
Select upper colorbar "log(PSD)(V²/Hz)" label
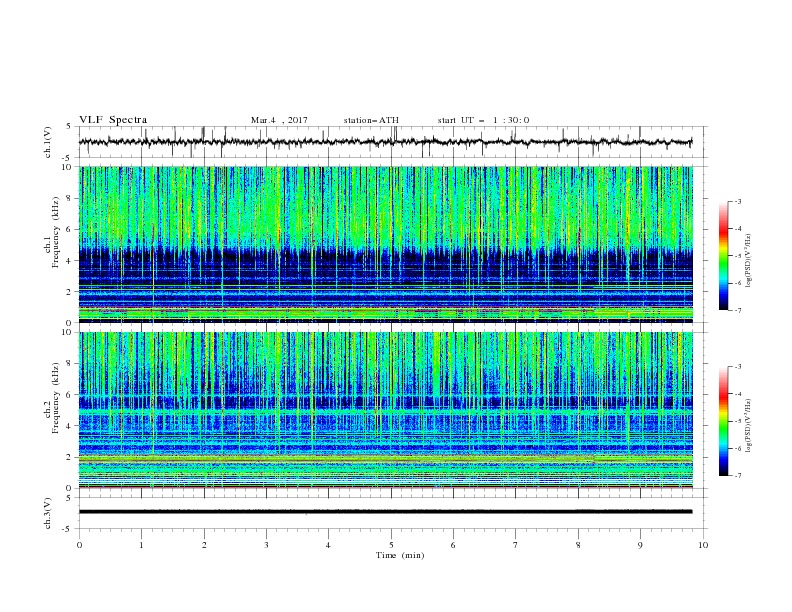(749, 261)
